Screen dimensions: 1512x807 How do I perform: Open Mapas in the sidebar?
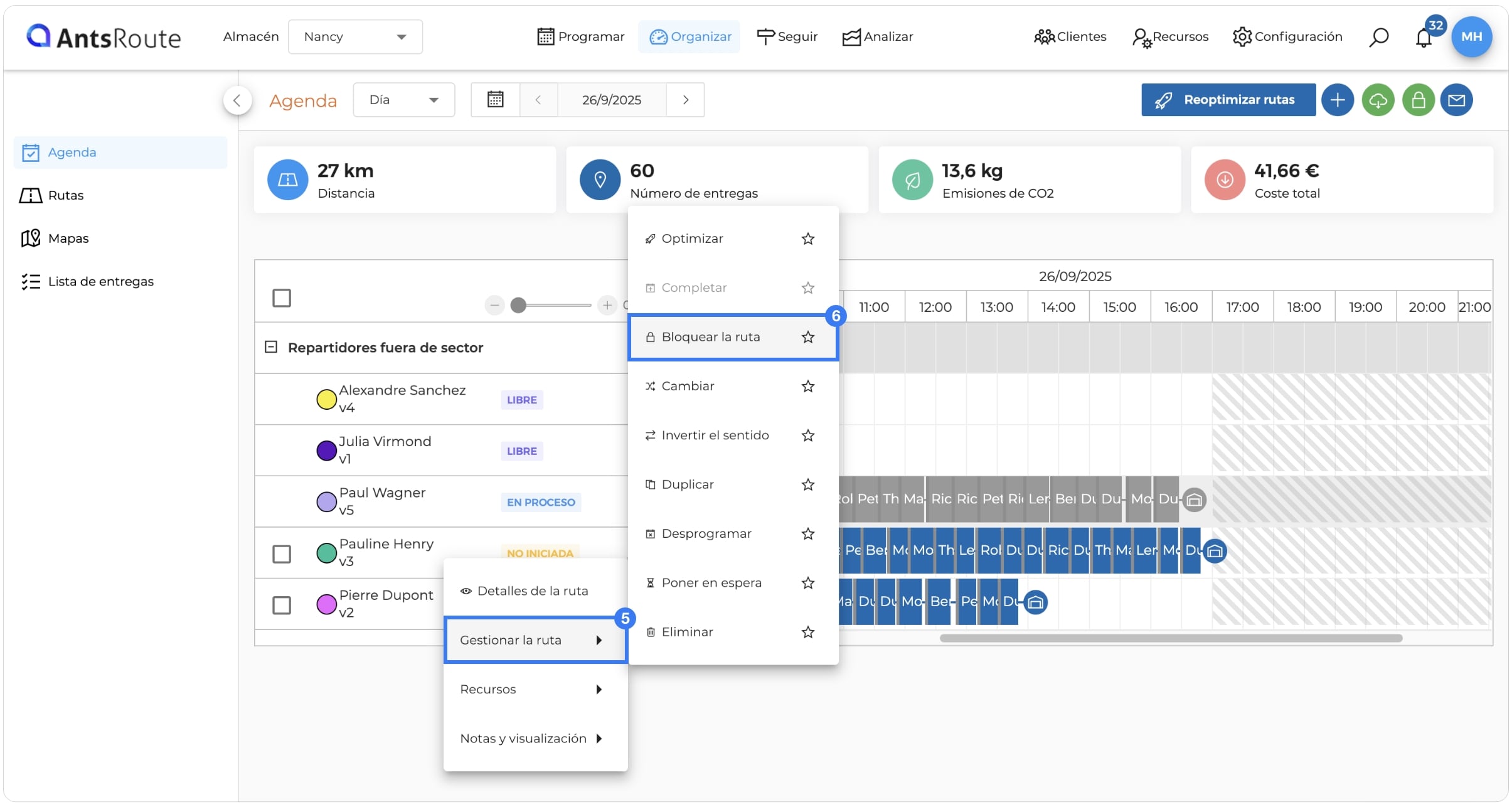coord(120,238)
